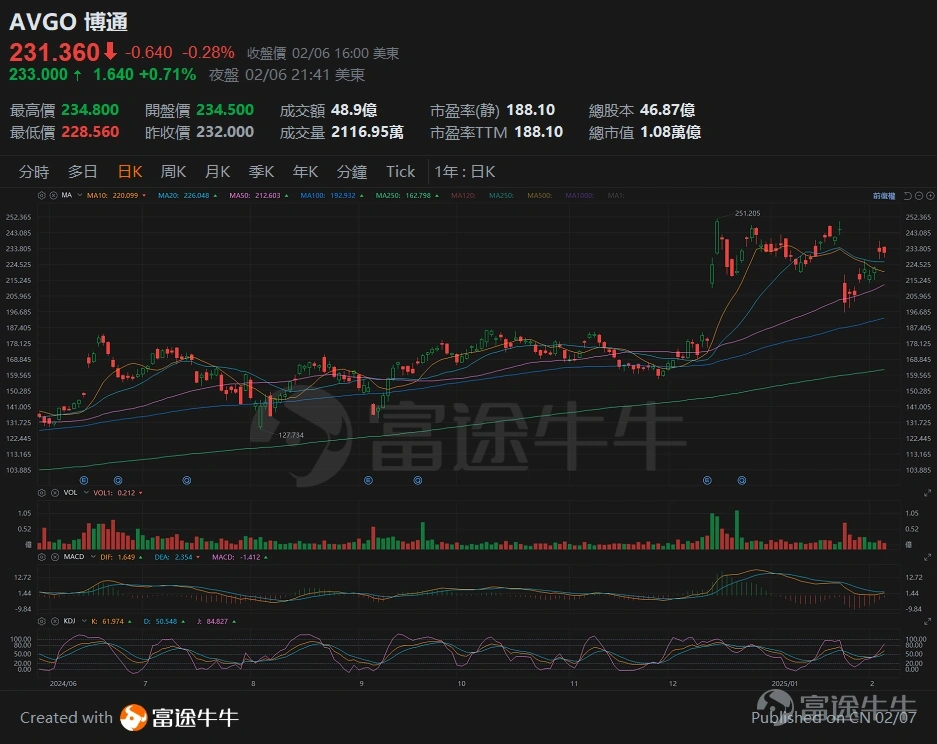
Task: Open the 分鐘 minute chart tab
Action: pos(351,172)
